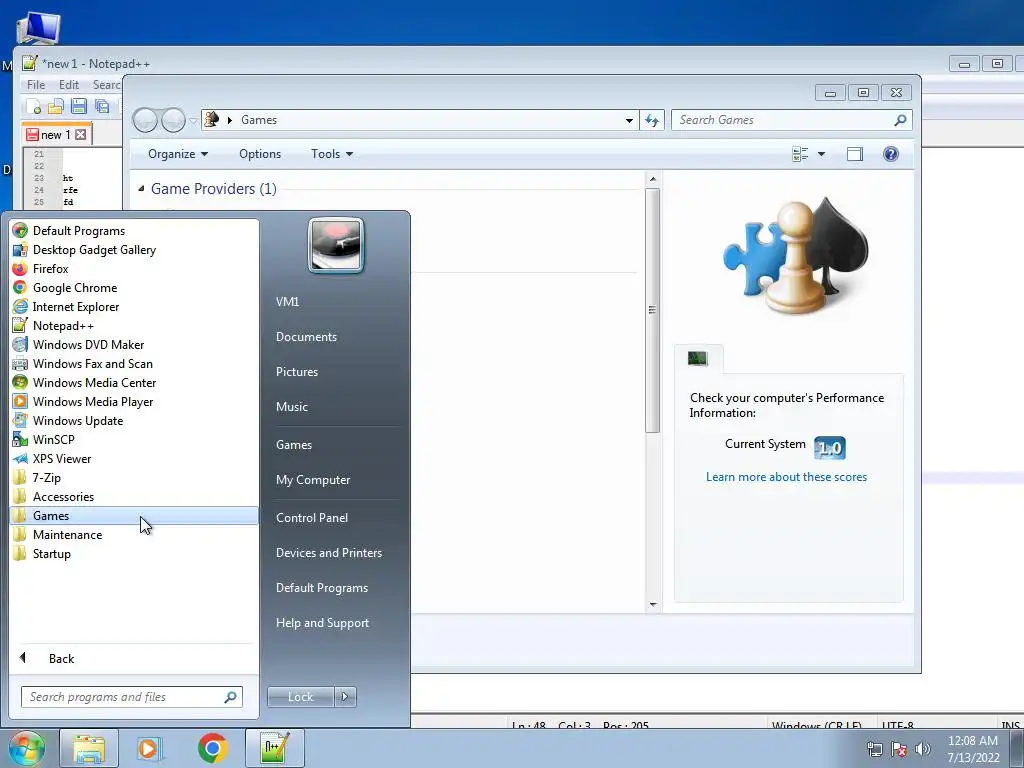Click the performance score 1.0 badge
The height and width of the screenshot is (768, 1024).
[830, 448]
